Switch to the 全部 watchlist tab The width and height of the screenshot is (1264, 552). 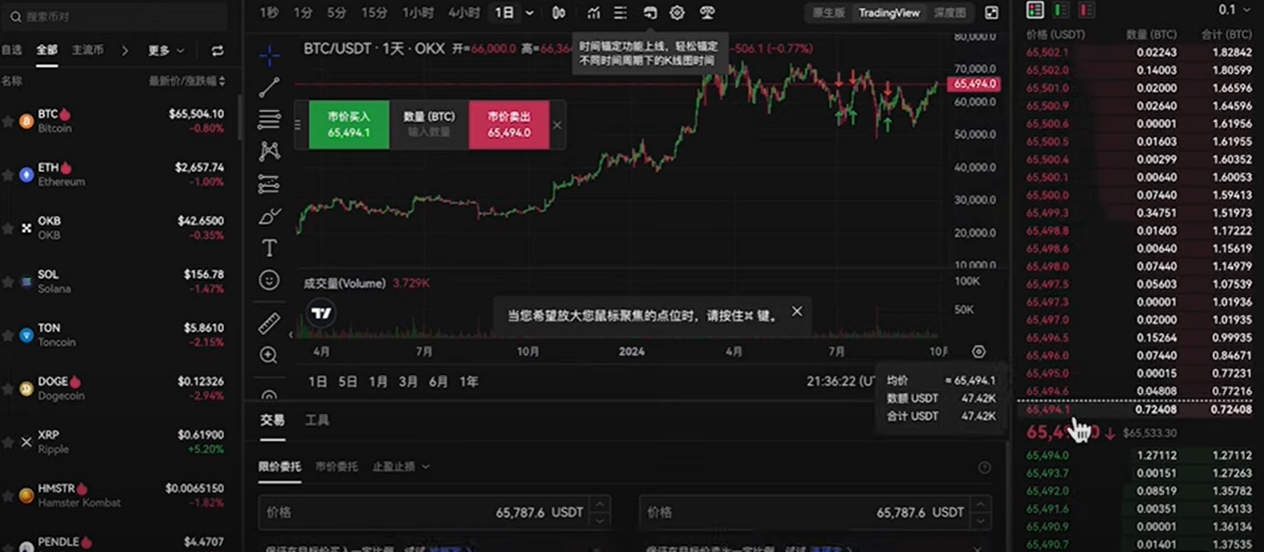point(47,50)
